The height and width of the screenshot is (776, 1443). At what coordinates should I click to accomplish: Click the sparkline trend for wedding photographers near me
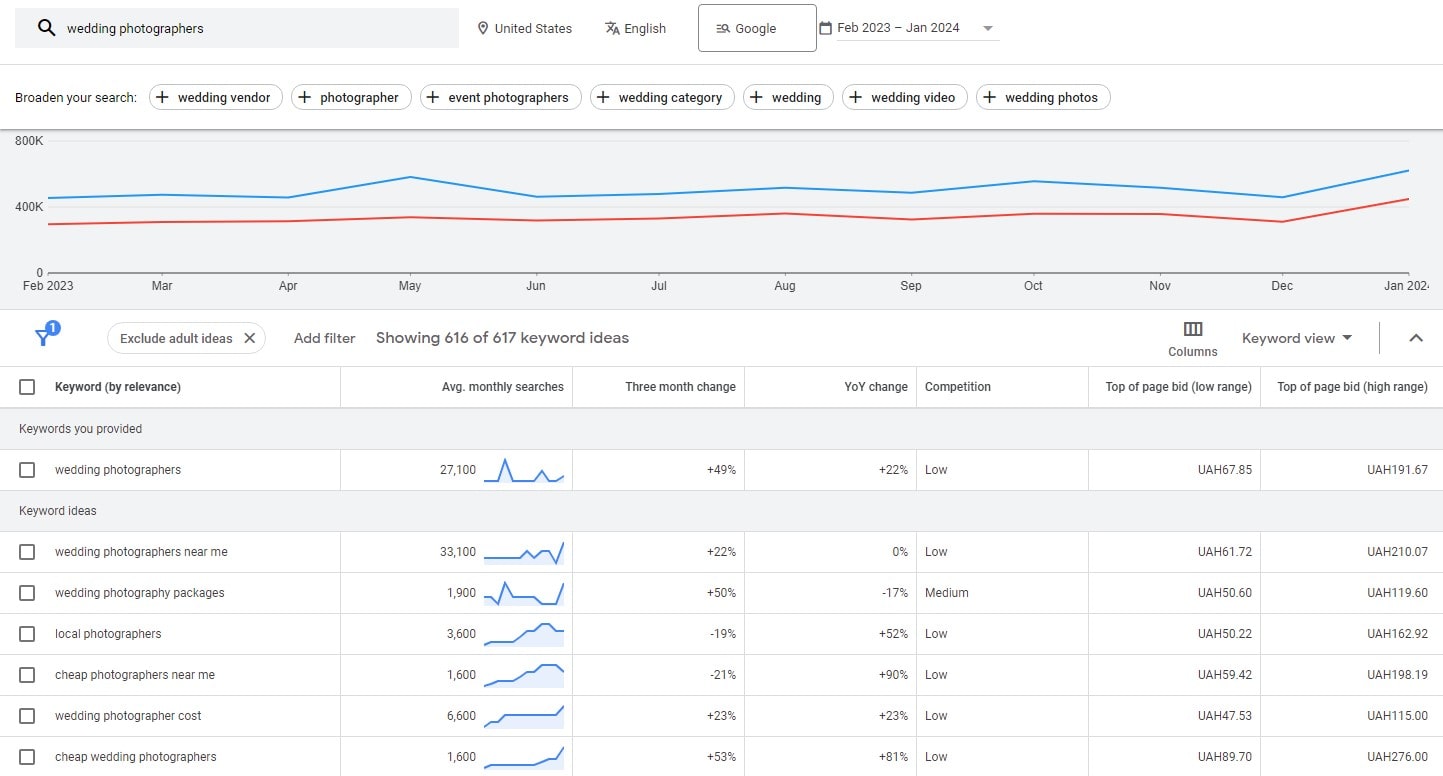pyautogui.click(x=524, y=552)
